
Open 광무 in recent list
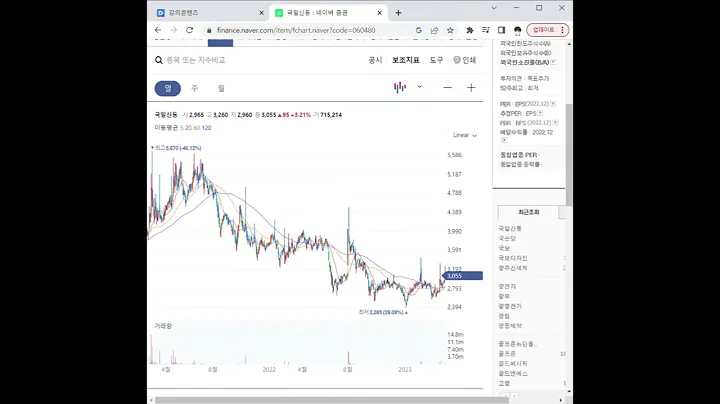504,296
